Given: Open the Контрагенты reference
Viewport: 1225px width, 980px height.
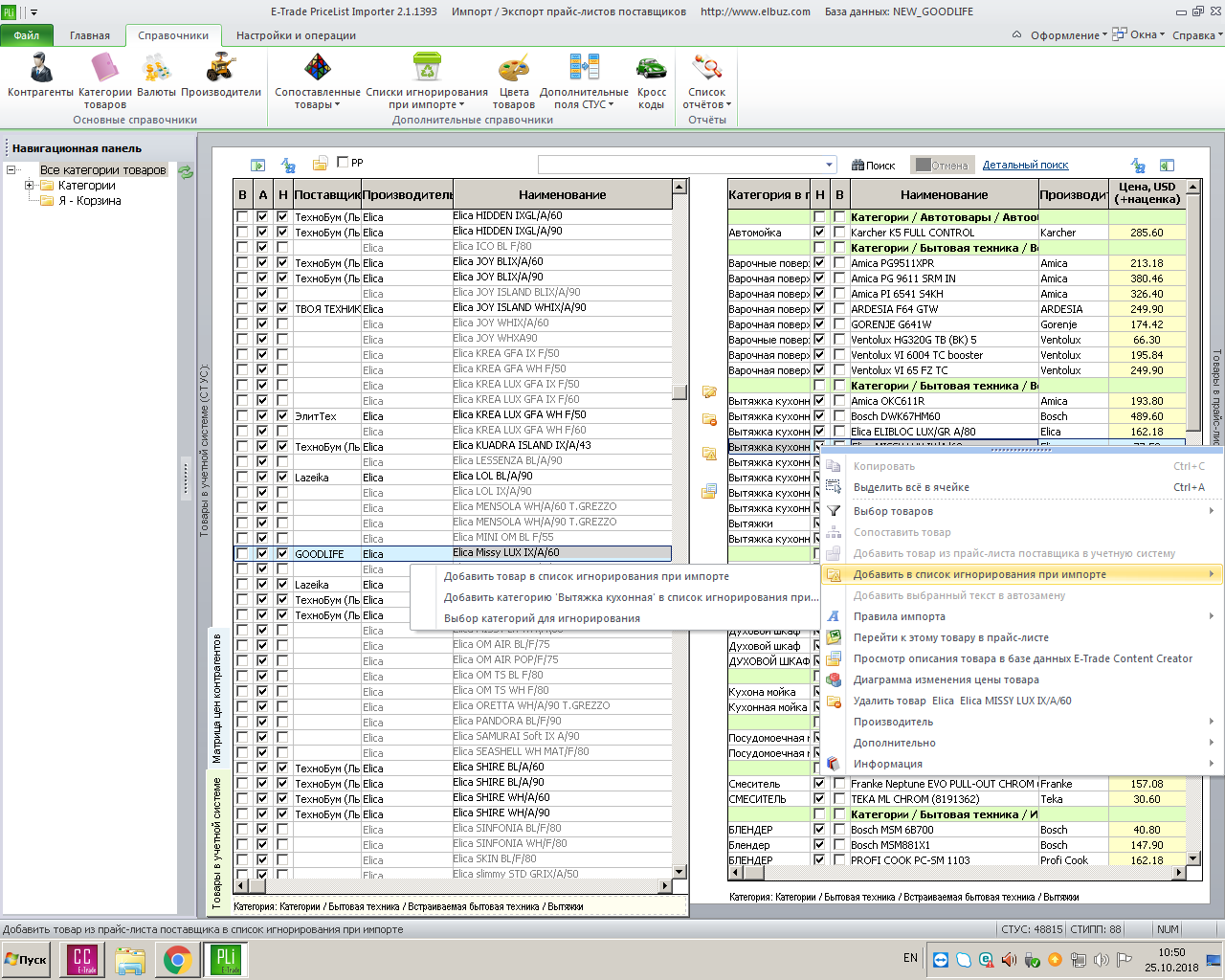Looking at the screenshot, I should (40, 77).
